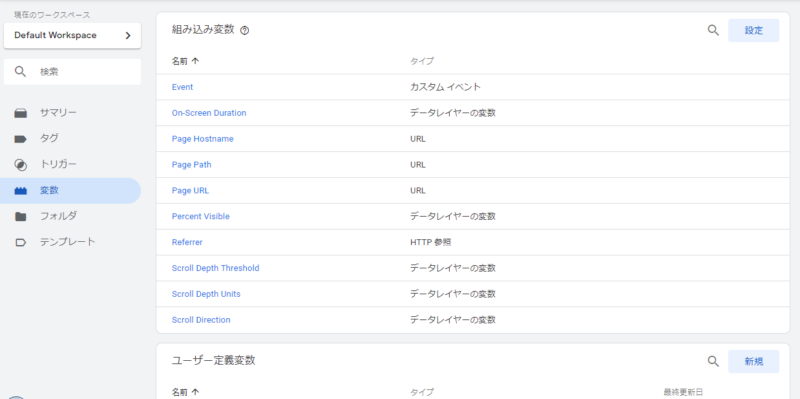Go to テンプレート menu item
Image resolution: width=800 pixels, height=399 pixels.
70,242
